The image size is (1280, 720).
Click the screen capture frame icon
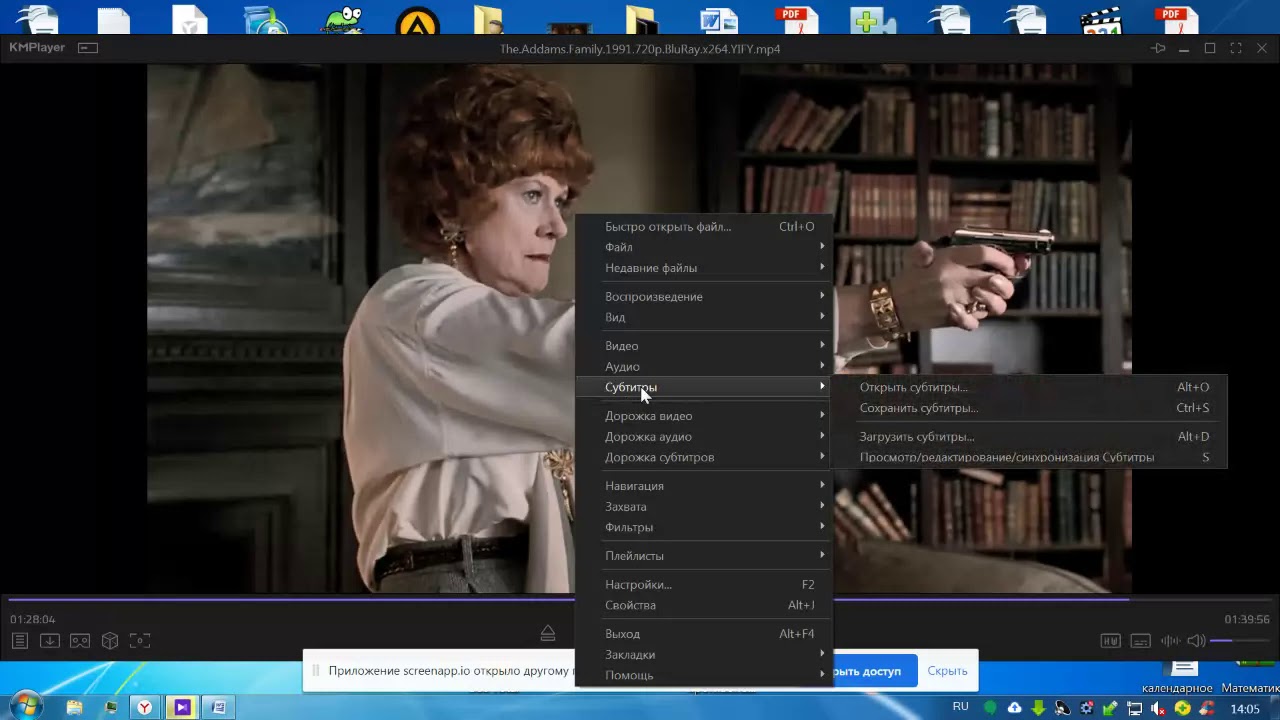point(140,641)
